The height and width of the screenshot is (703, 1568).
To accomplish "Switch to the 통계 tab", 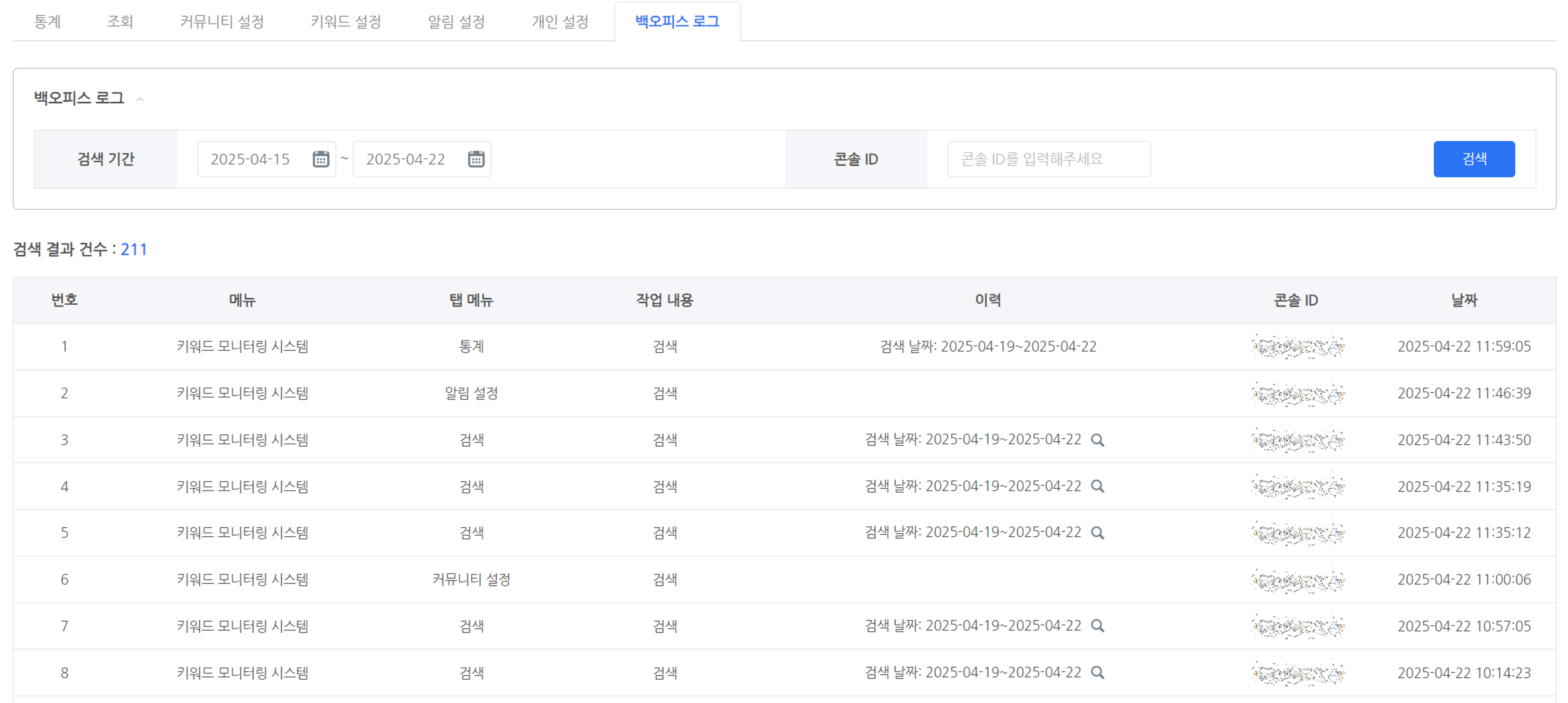I will (47, 22).
